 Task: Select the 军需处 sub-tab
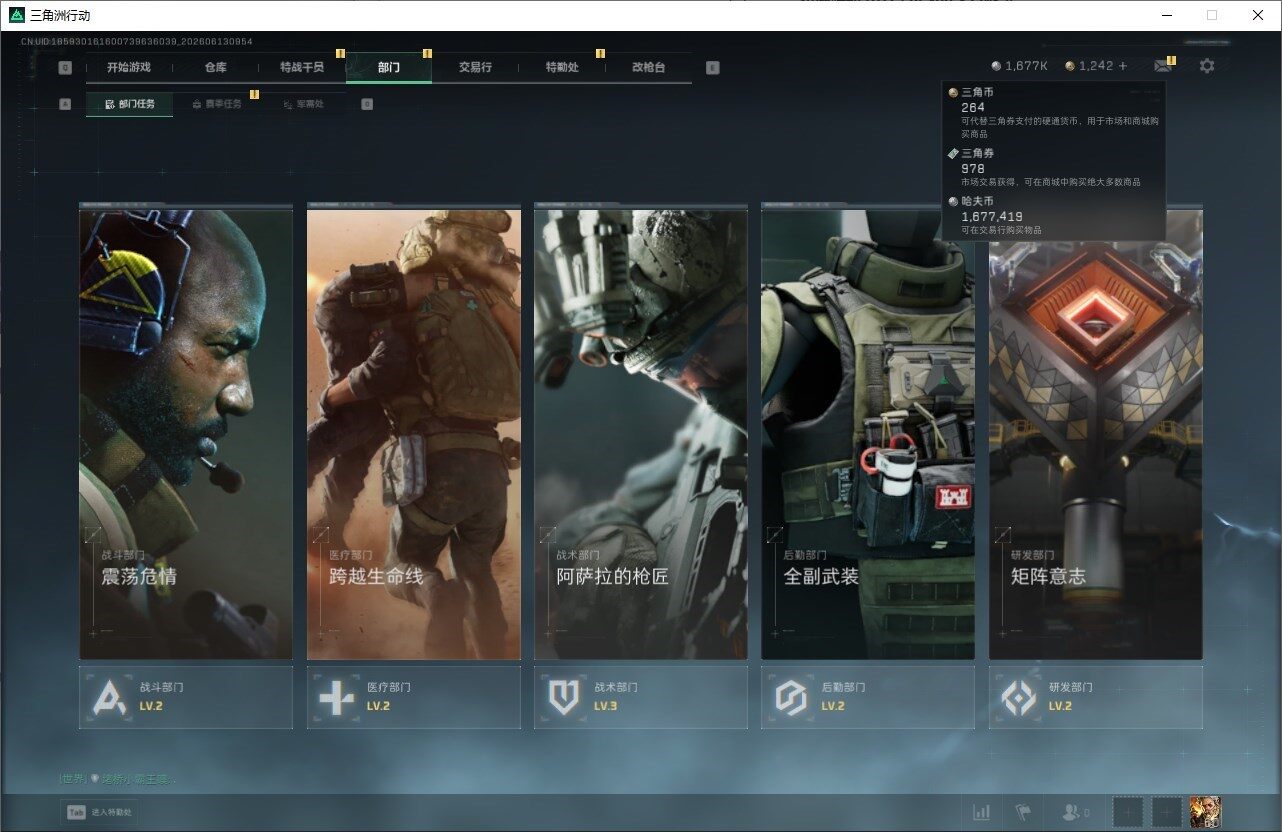(x=303, y=104)
